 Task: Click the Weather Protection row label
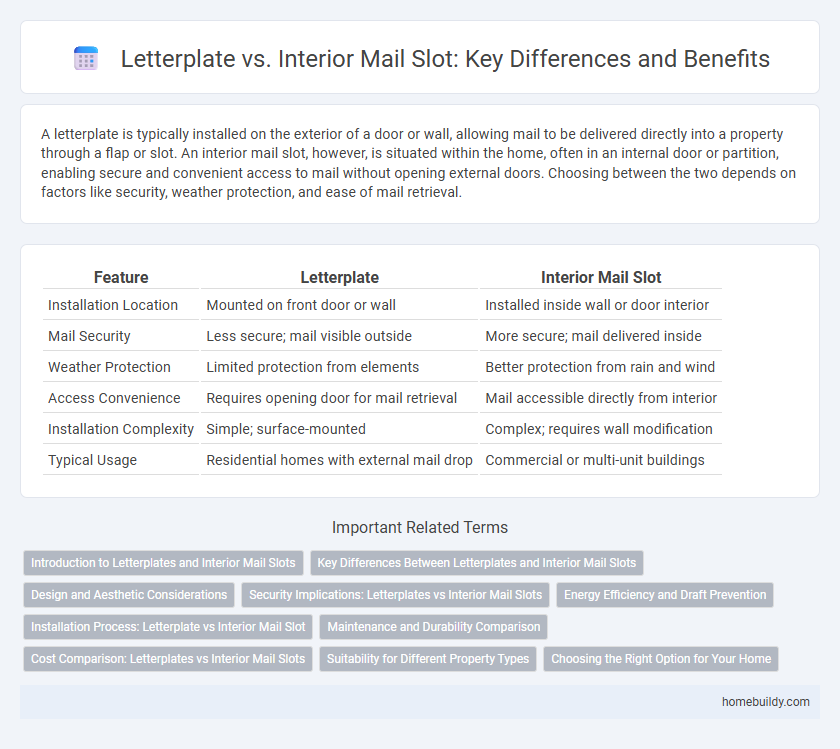click(109, 367)
